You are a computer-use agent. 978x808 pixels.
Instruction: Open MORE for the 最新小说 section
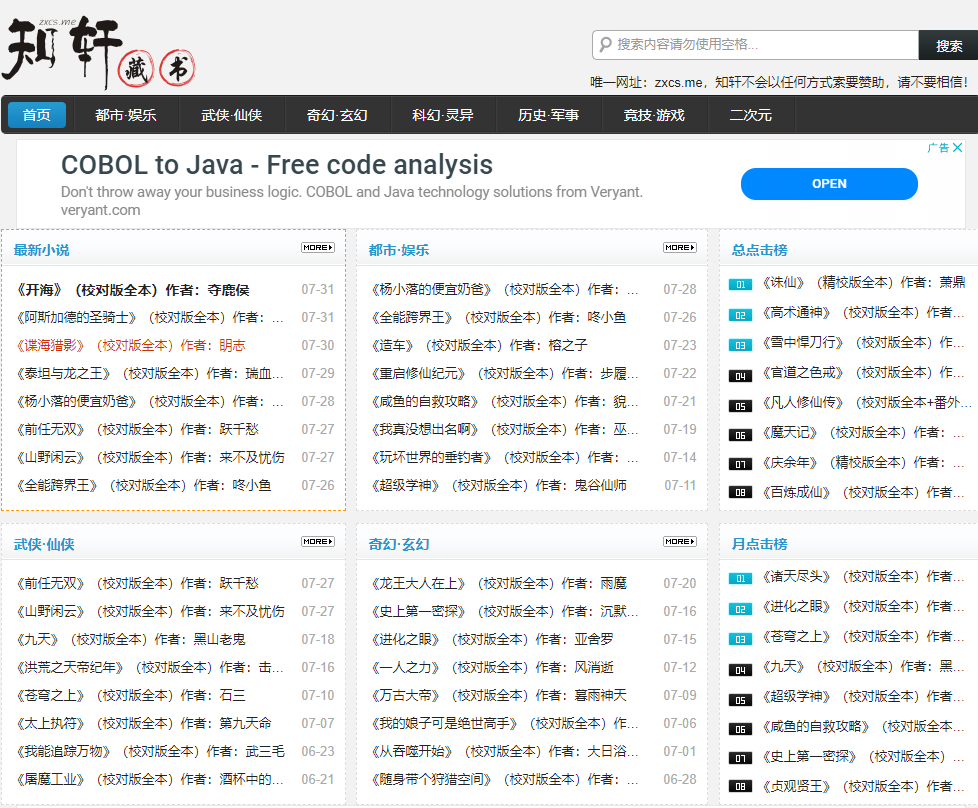317,247
